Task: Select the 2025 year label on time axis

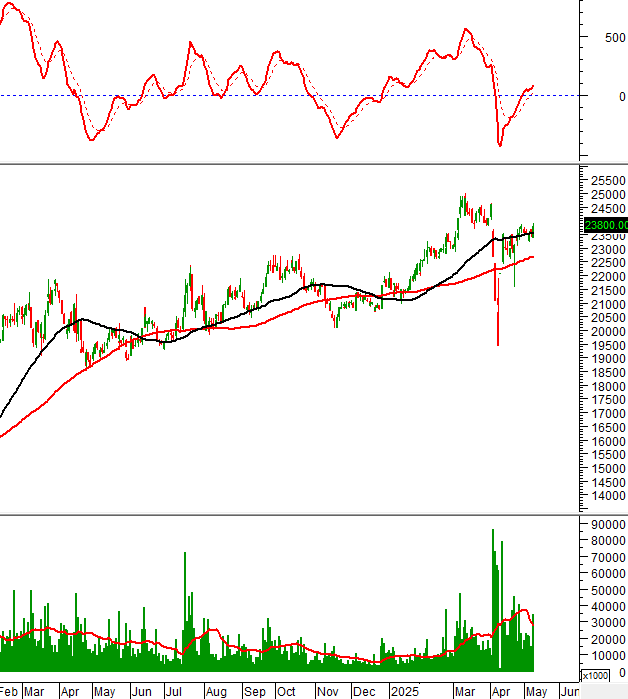Action: pyautogui.click(x=405, y=692)
